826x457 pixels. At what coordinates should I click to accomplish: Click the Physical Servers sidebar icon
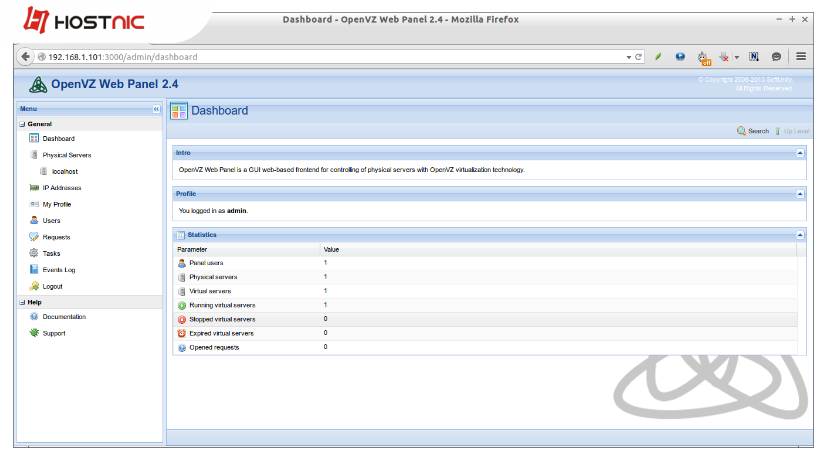(34, 154)
